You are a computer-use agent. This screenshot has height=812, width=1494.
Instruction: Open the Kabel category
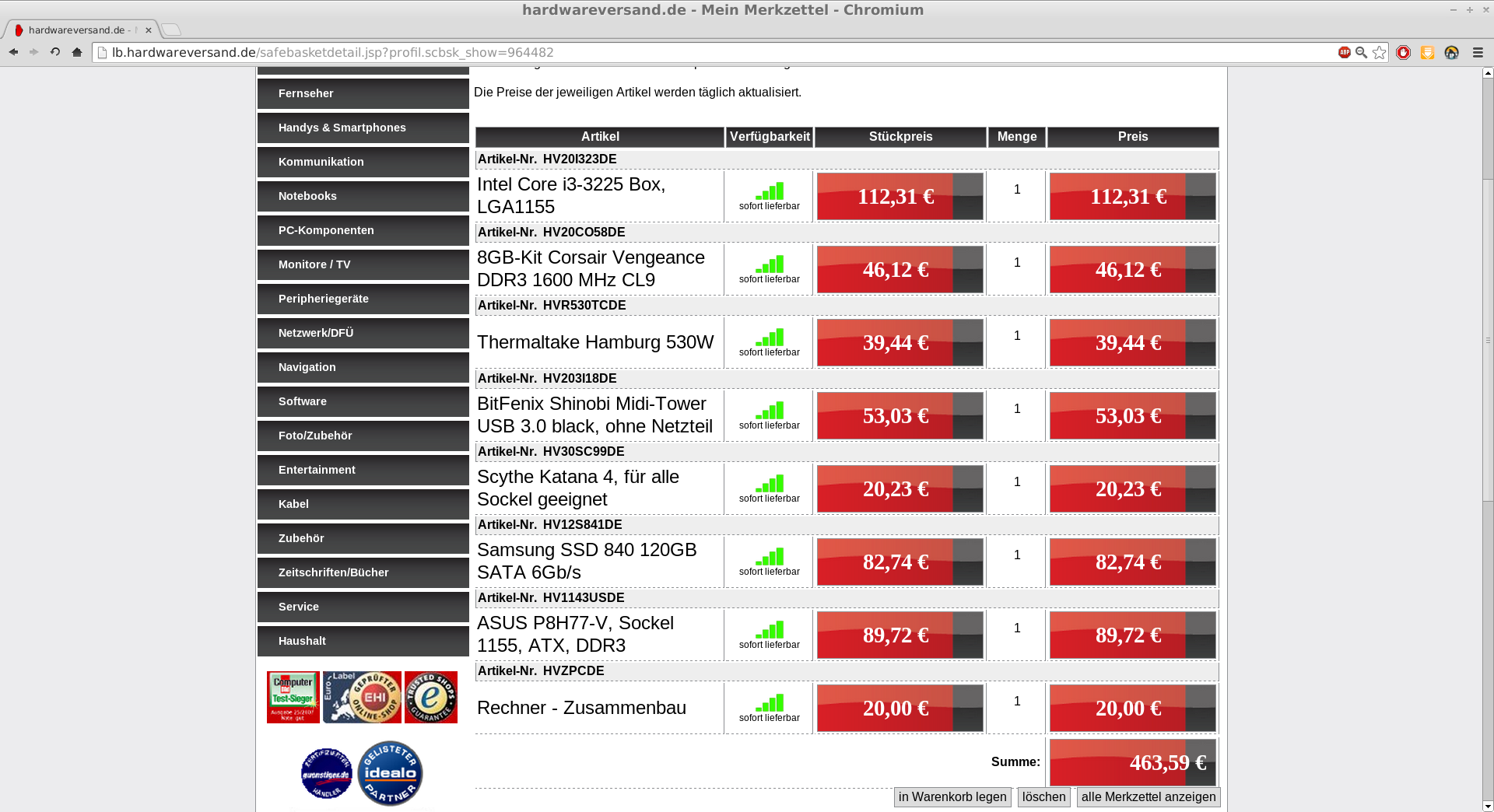pos(363,504)
